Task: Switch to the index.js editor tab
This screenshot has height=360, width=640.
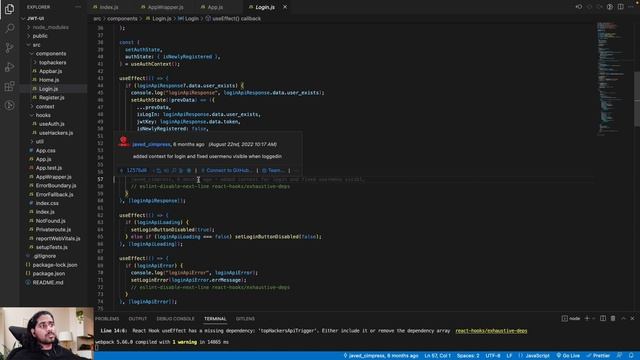Action: [109, 7]
